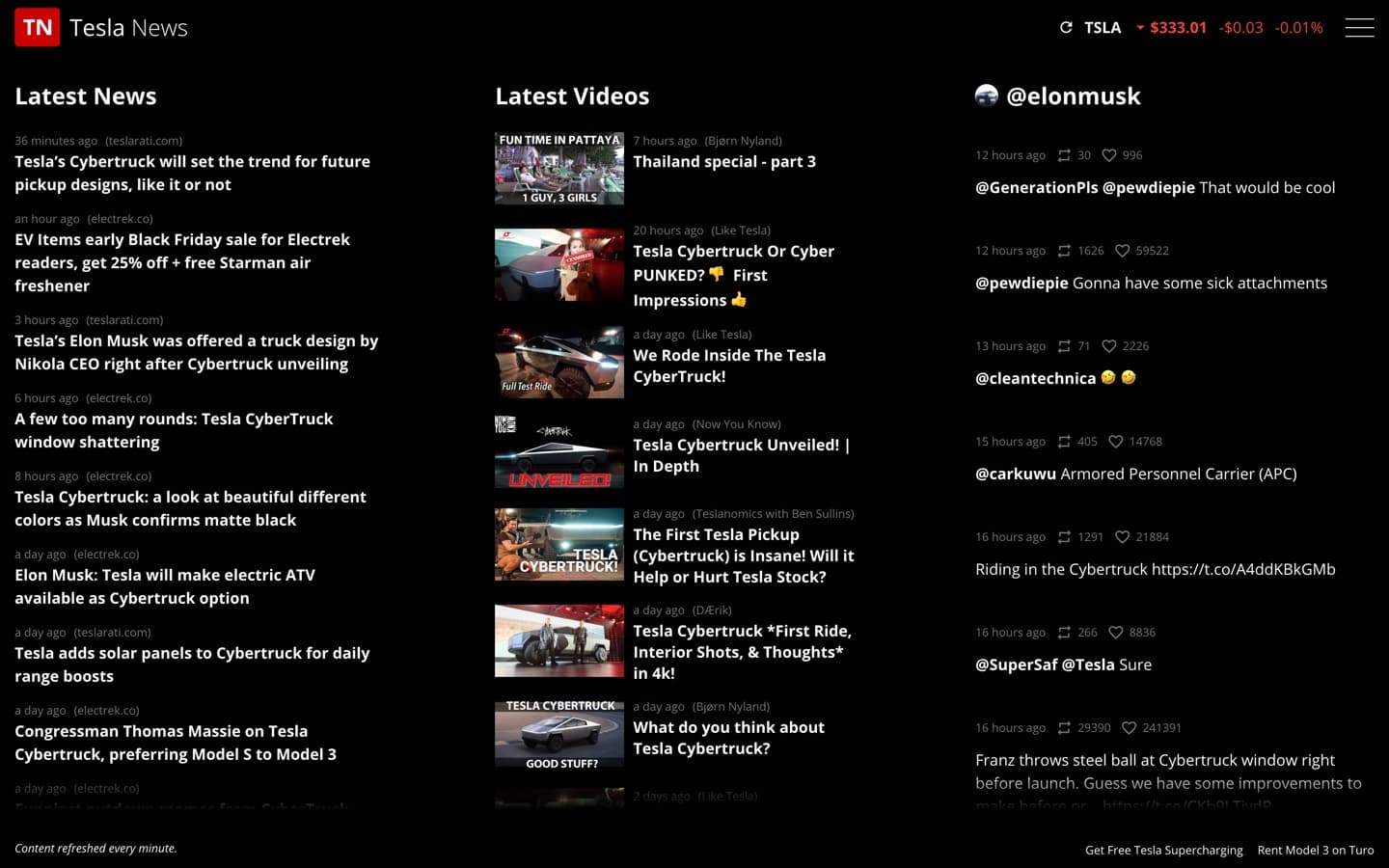Open We Rode Inside CyberTruck thumbnail
This screenshot has height=868, width=1389.
click(559, 362)
